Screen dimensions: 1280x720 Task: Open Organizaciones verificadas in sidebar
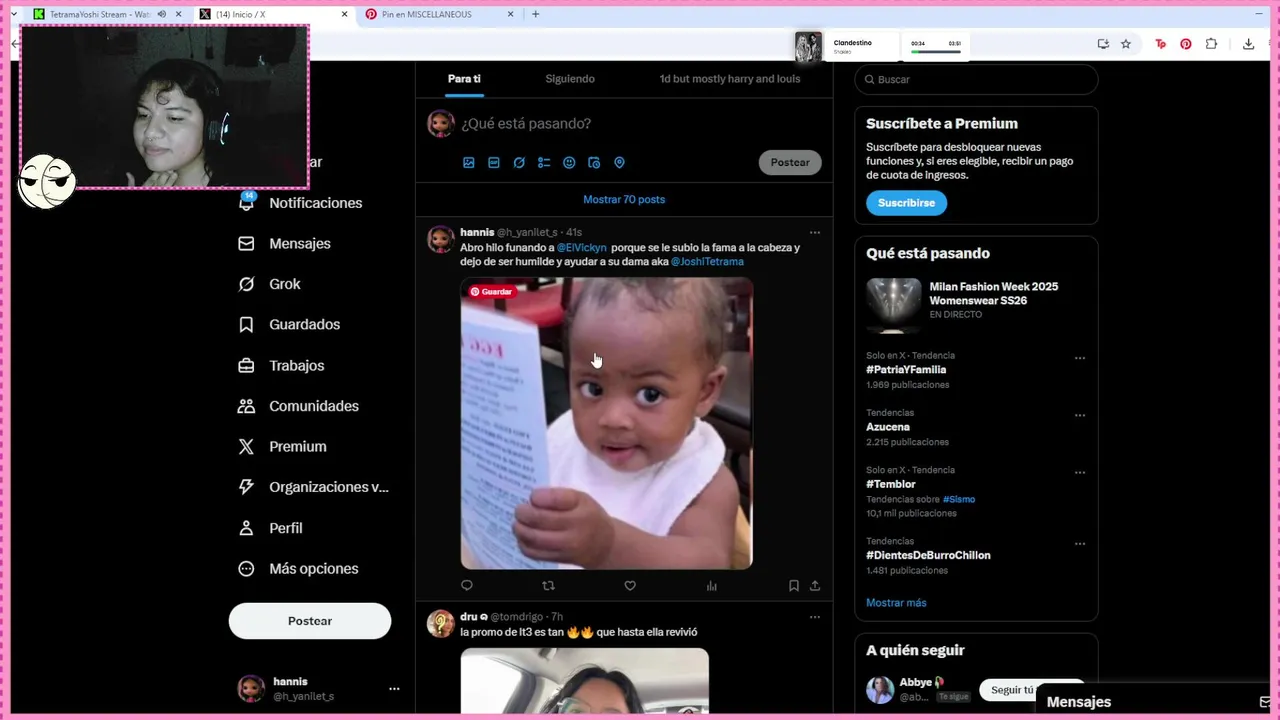[313, 487]
